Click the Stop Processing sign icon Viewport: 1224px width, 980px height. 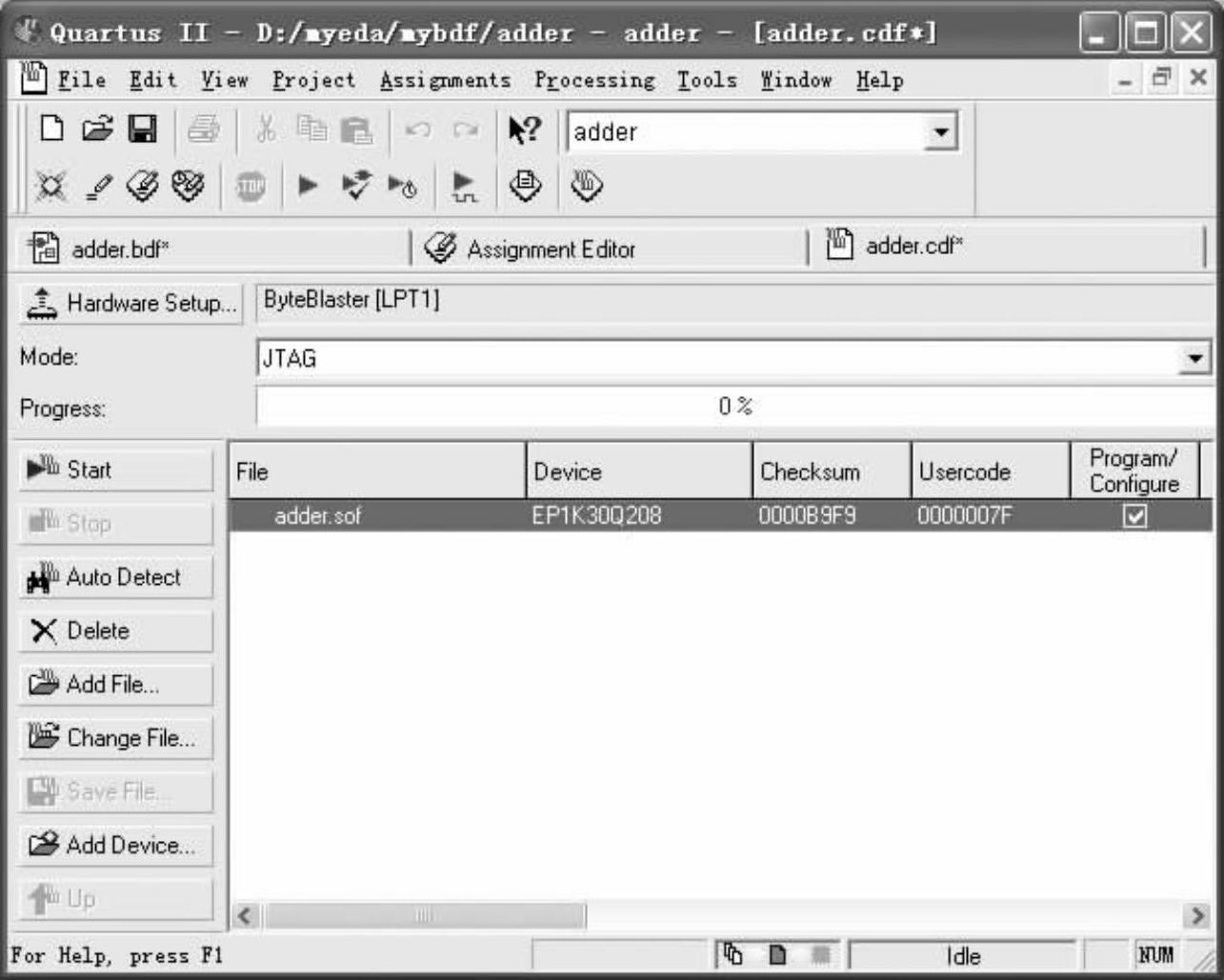[250, 185]
